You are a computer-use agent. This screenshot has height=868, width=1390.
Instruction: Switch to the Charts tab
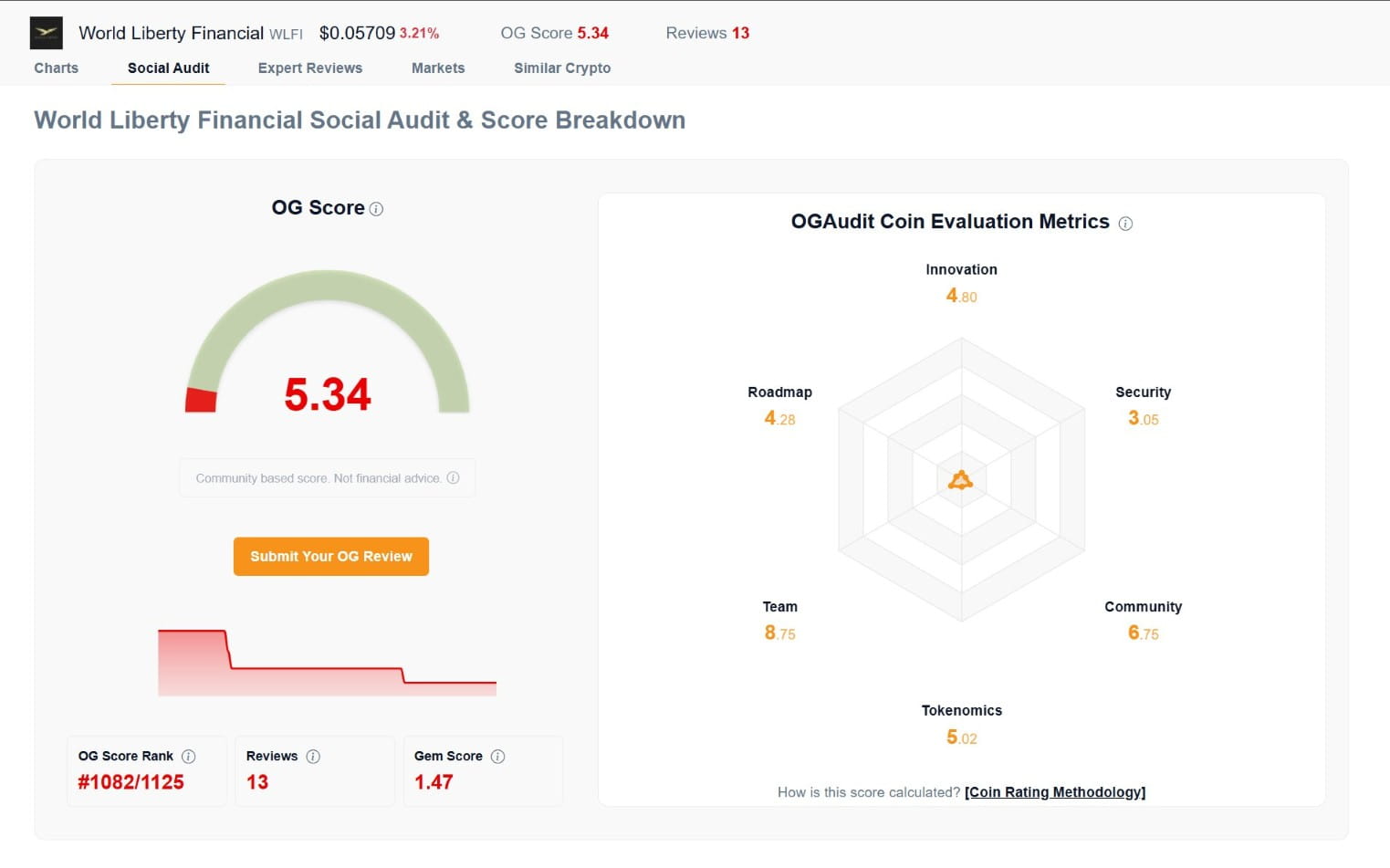[57, 68]
